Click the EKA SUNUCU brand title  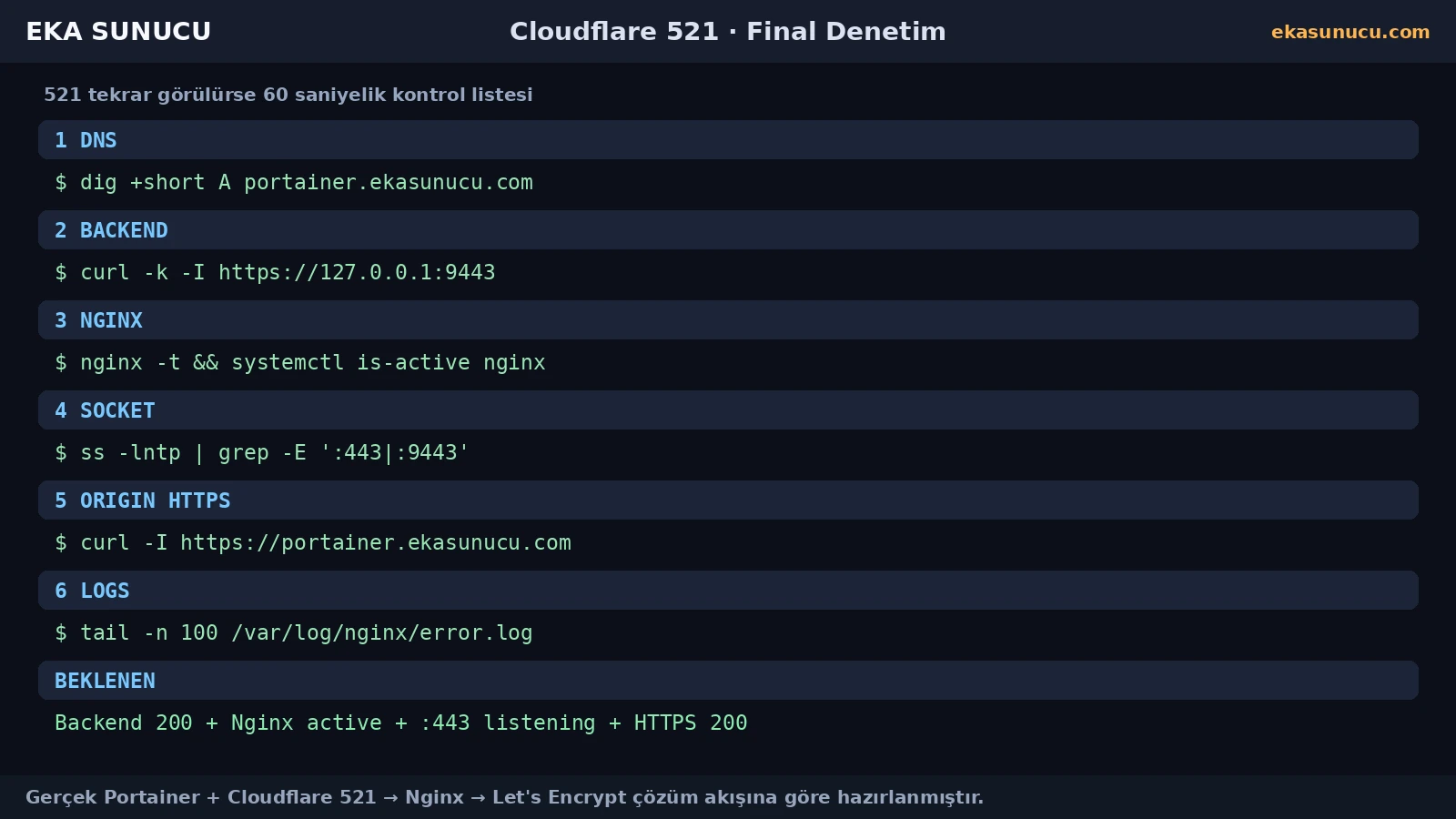(118, 32)
